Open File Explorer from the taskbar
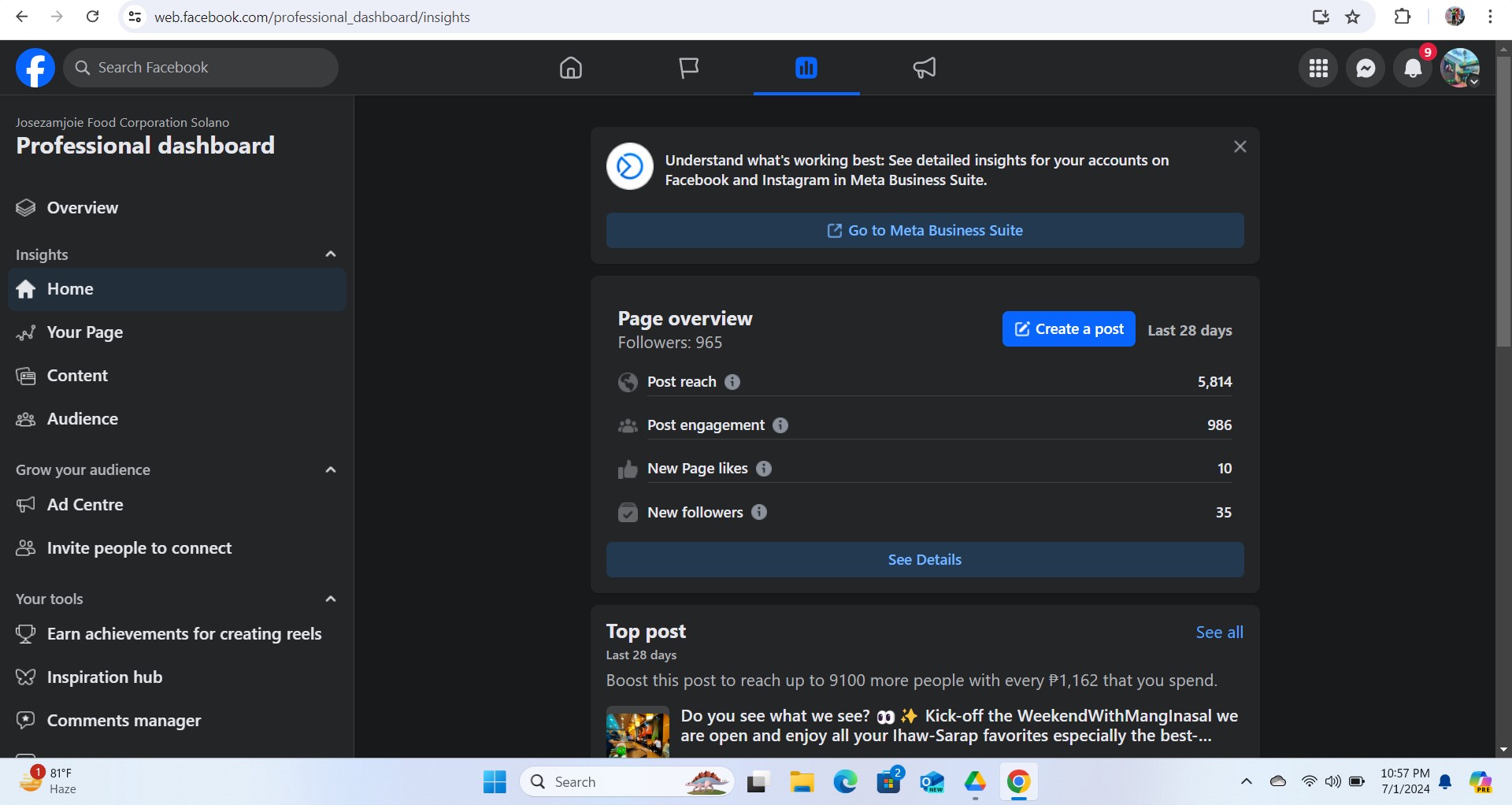 [802, 782]
